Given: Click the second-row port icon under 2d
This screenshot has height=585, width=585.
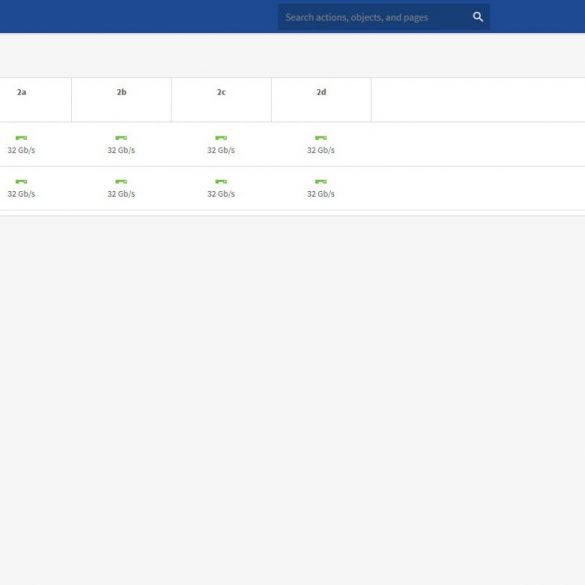Looking at the screenshot, I should pos(321,181).
